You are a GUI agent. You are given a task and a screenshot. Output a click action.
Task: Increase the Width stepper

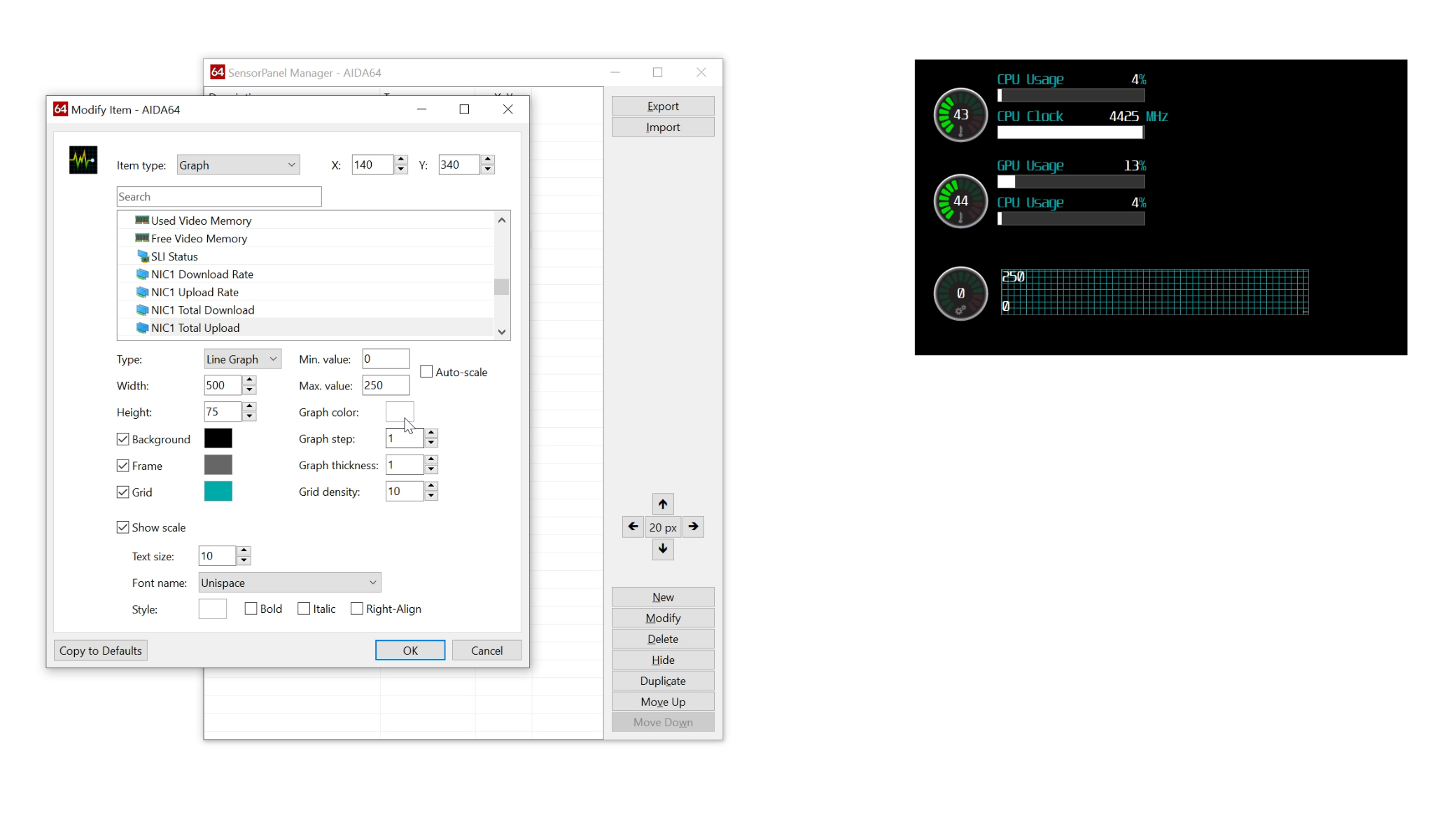coord(249,380)
